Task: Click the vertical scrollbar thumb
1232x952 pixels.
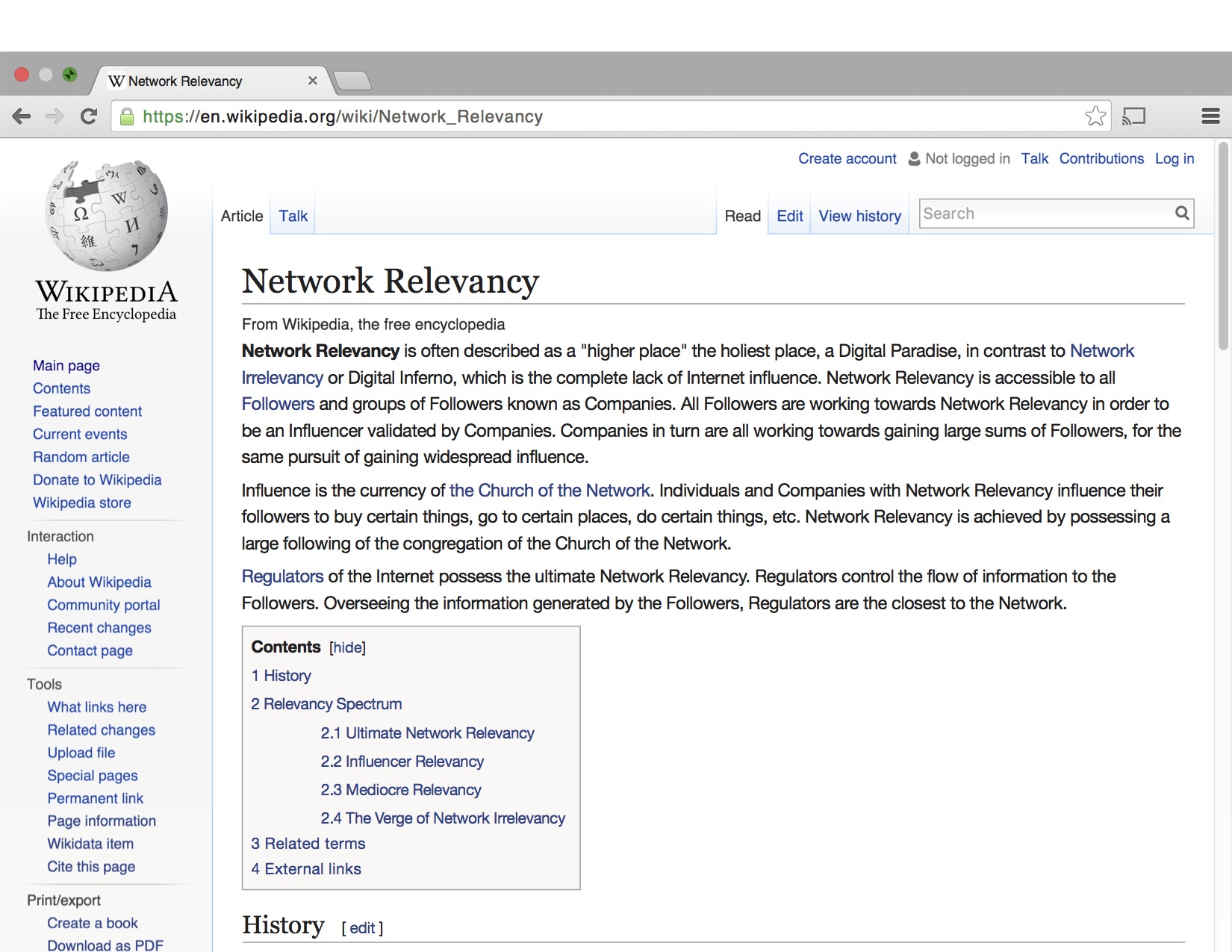Action: click(x=1222, y=246)
